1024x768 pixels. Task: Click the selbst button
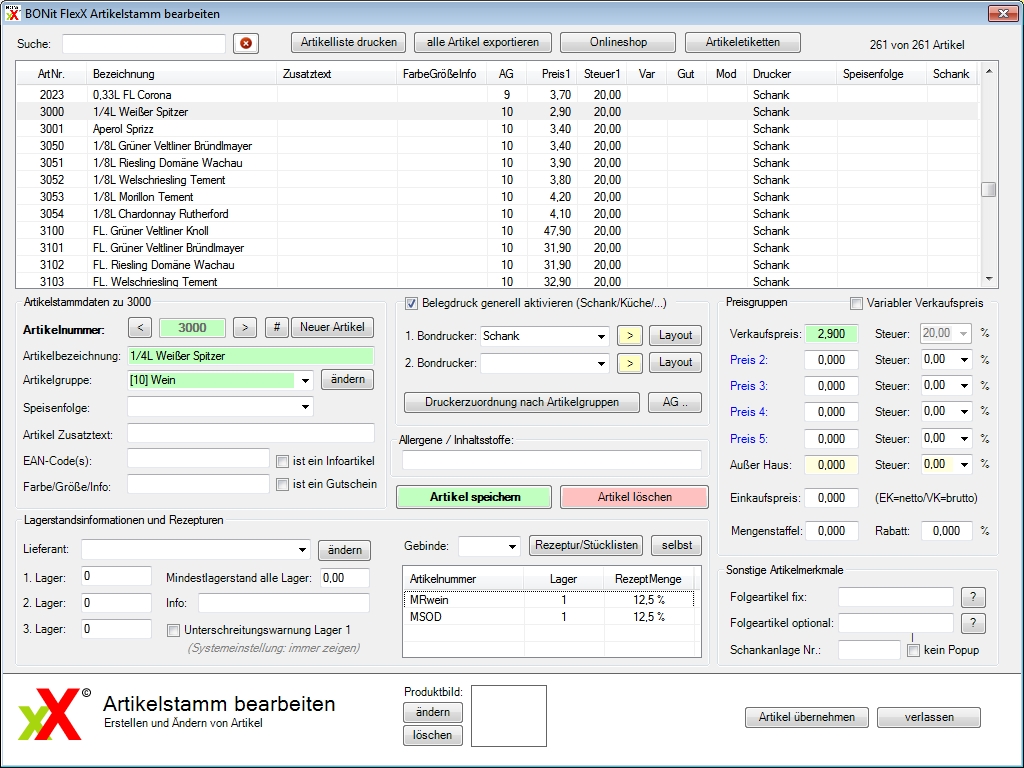point(677,545)
